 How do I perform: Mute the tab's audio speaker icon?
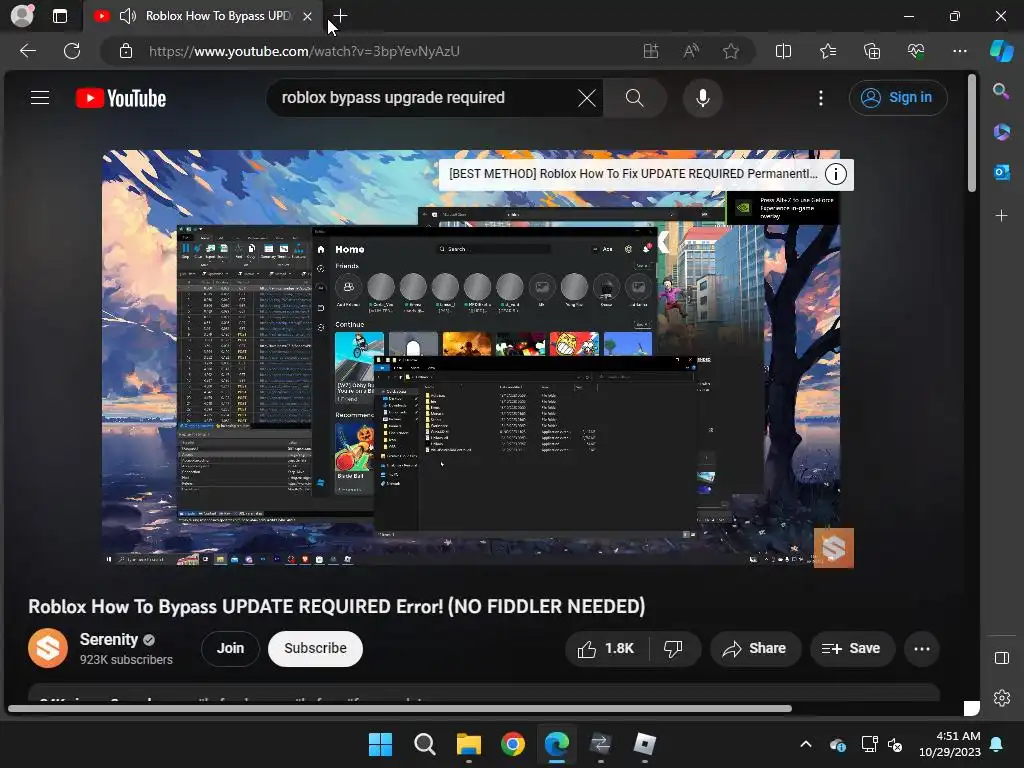128,16
